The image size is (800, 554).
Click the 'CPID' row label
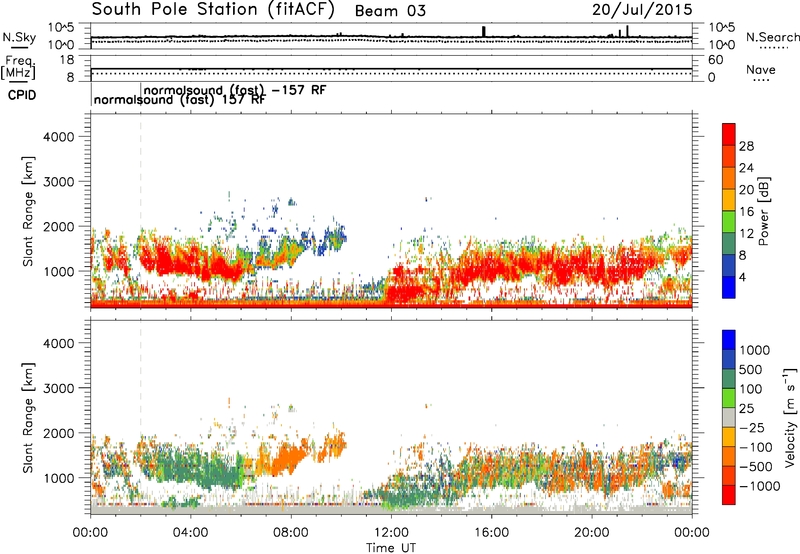[22, 95]
